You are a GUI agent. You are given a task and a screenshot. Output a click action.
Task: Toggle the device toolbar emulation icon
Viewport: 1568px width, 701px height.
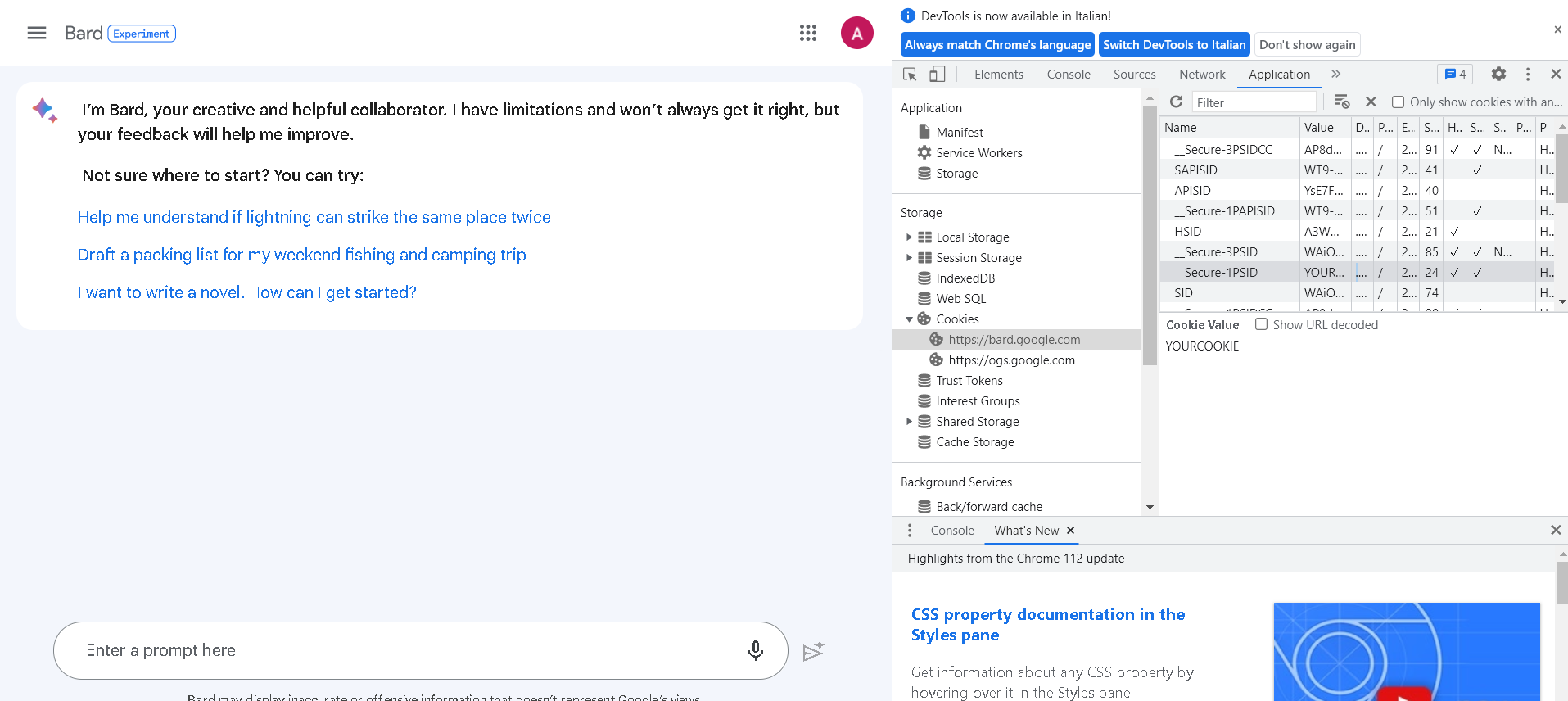(x=937, y=75)
